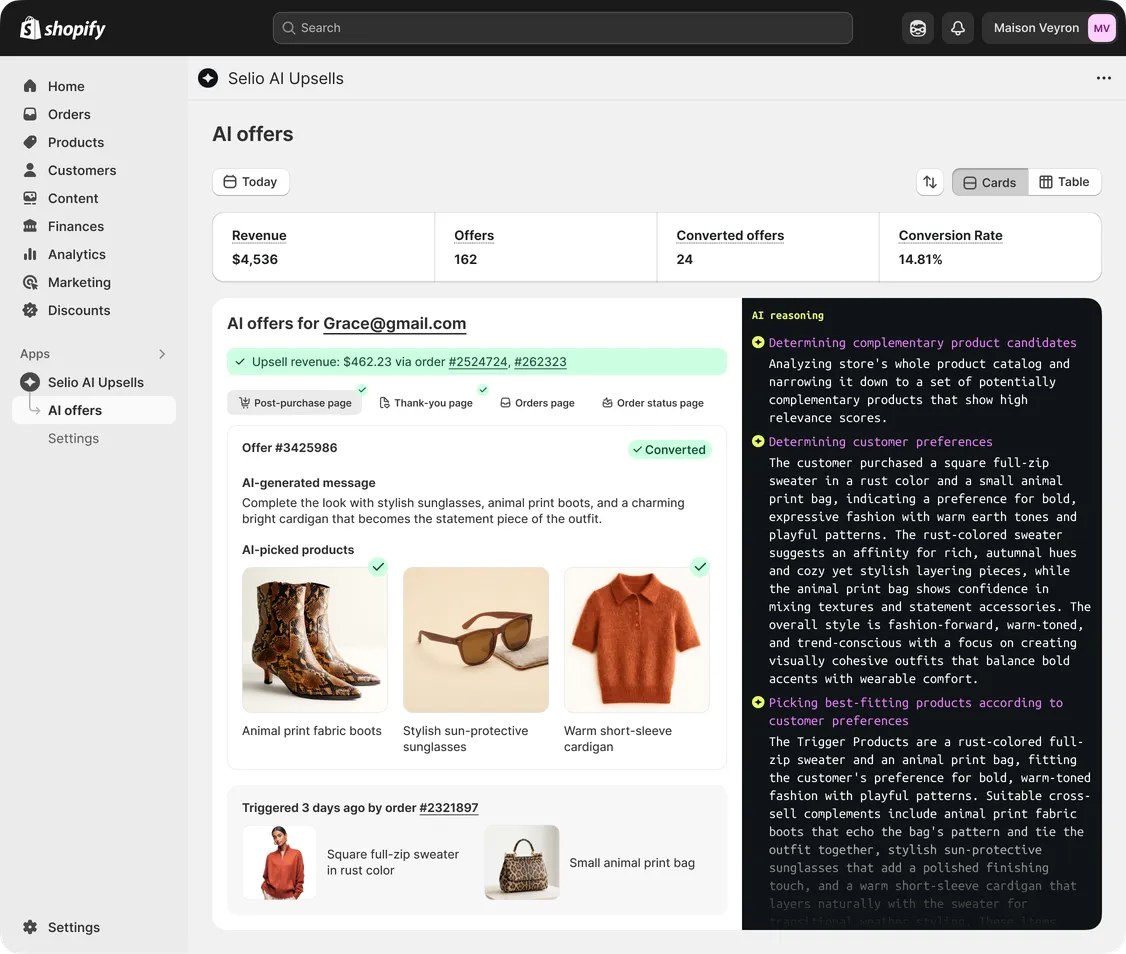Open the Today date filter
Screen dimensions: 1126x954
(x=250, y=181)
